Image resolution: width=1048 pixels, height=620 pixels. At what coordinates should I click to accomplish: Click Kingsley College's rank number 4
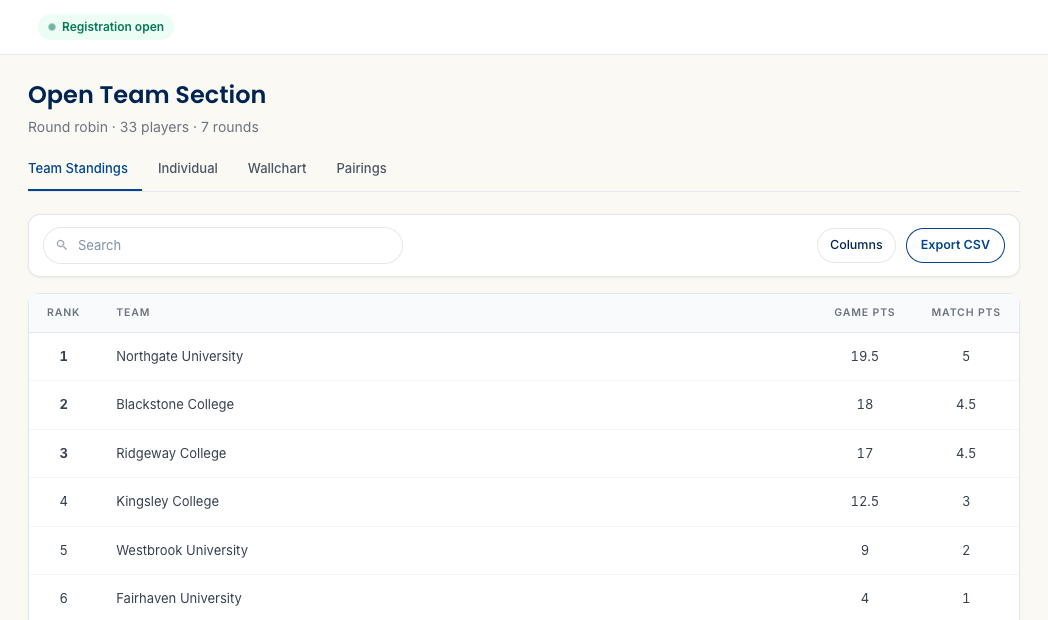[x=63, y=501]
